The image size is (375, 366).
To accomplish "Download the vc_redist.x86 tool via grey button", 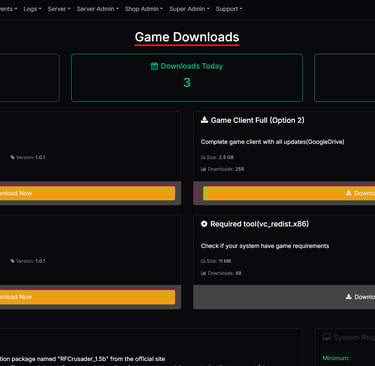I will point(284,297).
